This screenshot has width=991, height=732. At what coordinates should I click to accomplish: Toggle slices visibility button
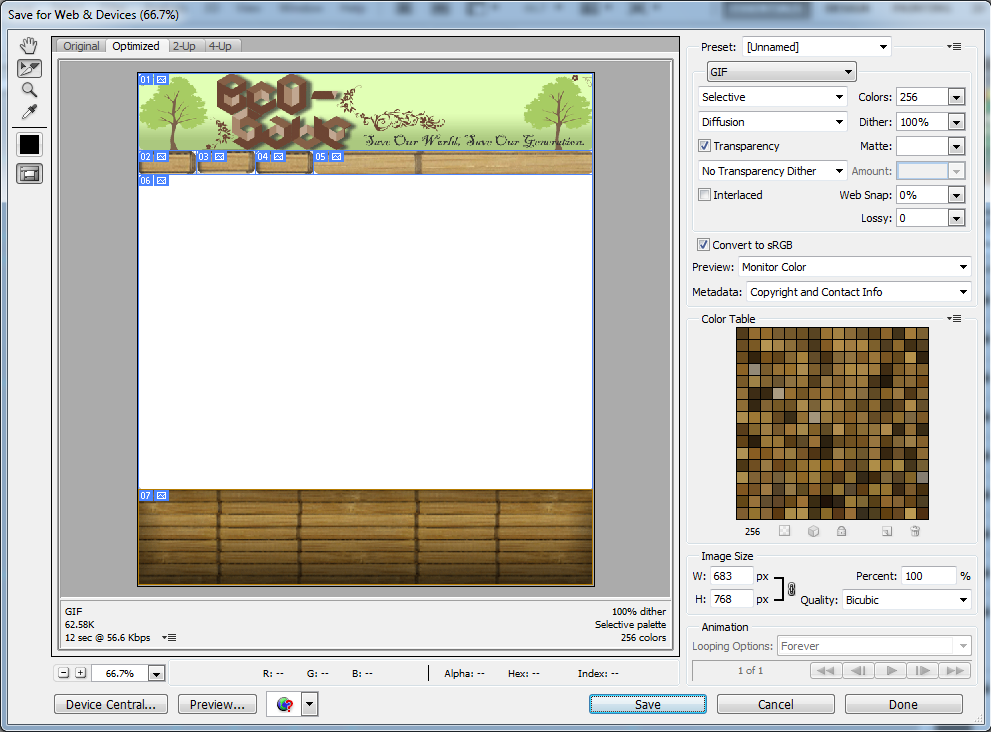[x=29, y=174]
